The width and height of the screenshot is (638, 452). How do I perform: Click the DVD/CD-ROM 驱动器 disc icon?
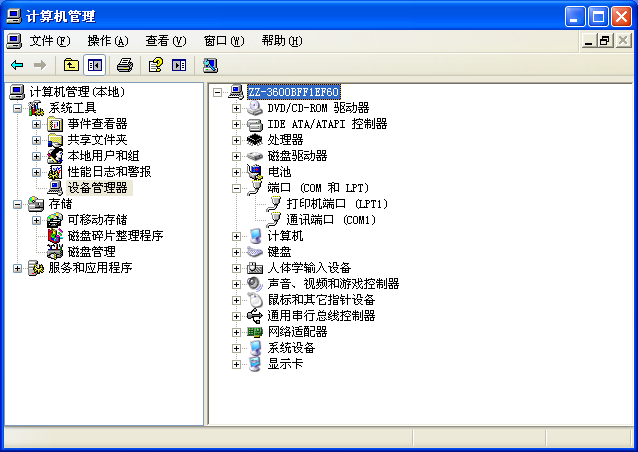(x=255, y=108)
